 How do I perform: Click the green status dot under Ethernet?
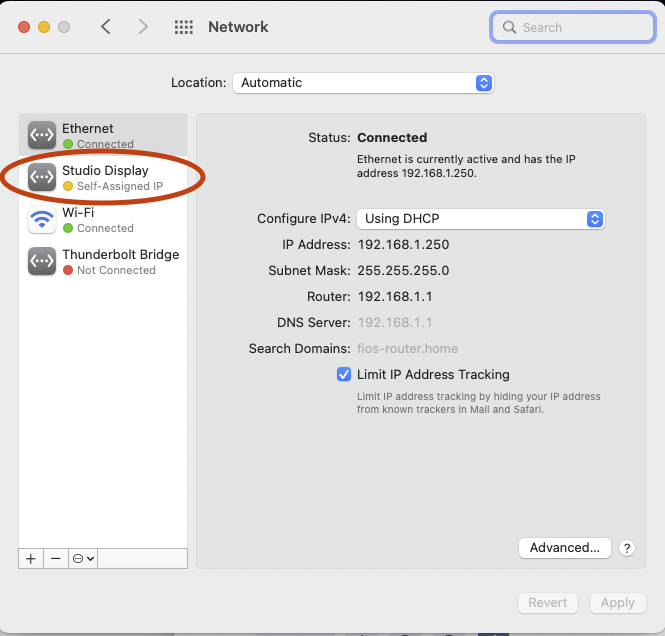pyautogui.click(x=68, y=144)
